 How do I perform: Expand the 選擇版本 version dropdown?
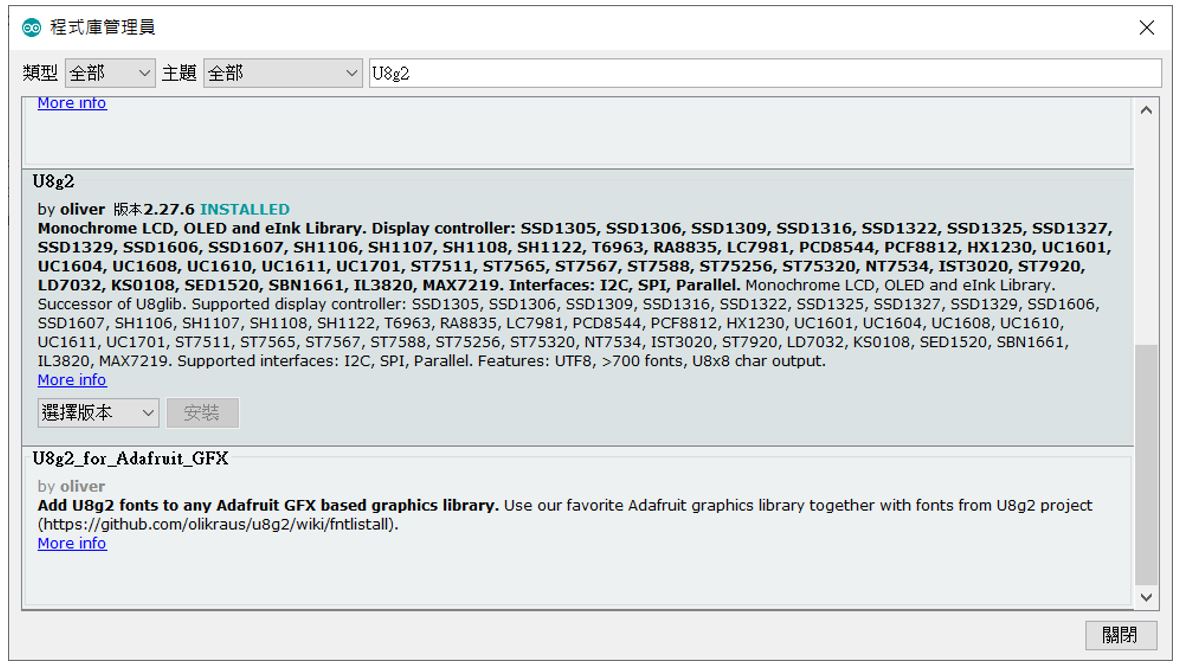pyautogui.click(x=98, y=412)
